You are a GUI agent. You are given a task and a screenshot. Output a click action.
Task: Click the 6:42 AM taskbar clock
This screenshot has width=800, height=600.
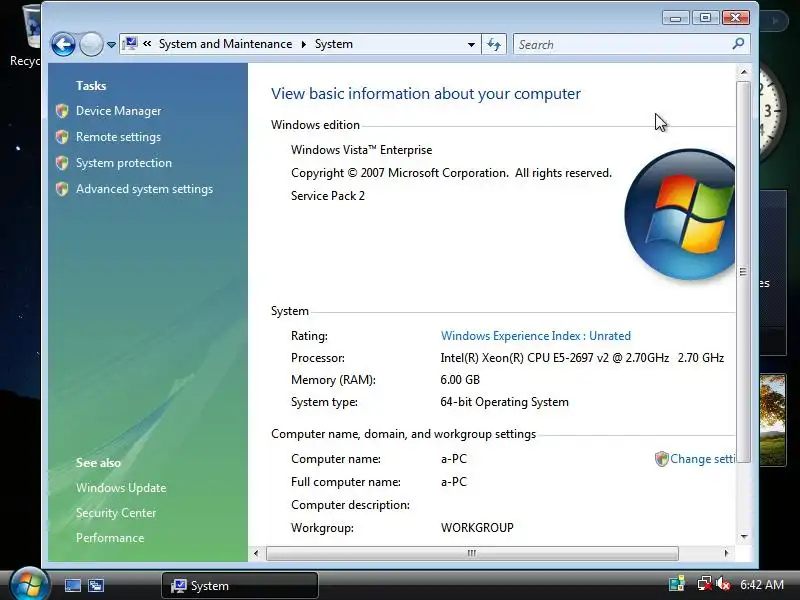click(x=762, y=585)
